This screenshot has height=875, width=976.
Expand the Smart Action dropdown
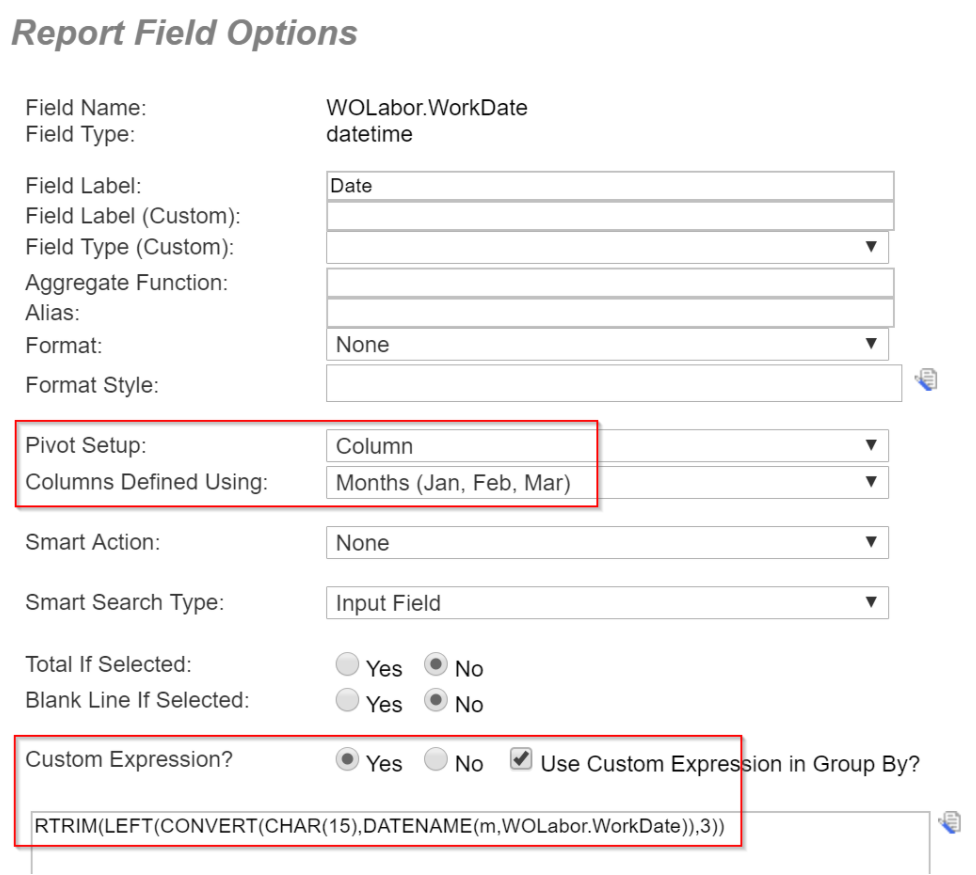607,543
